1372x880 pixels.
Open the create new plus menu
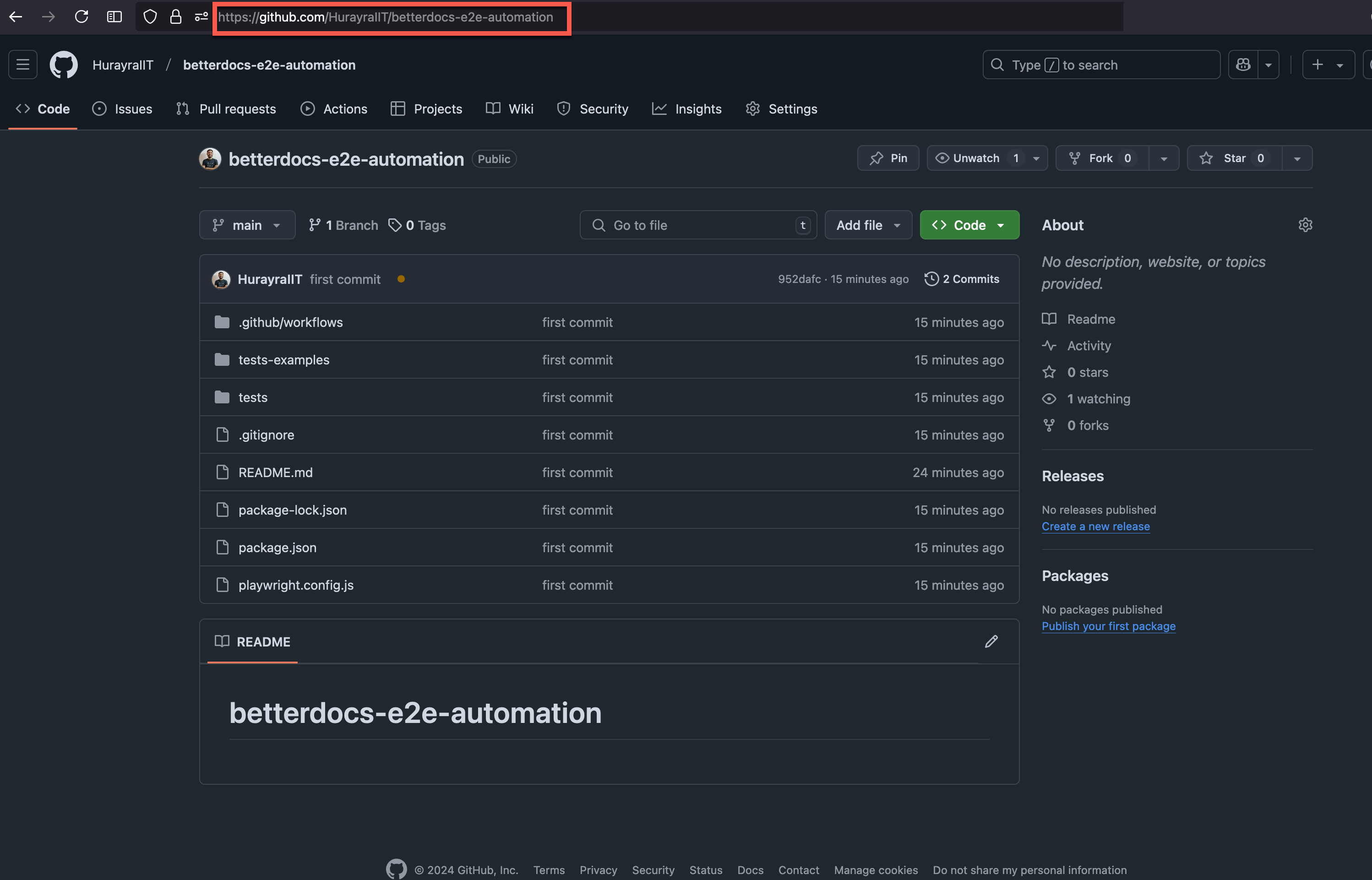1328,65
